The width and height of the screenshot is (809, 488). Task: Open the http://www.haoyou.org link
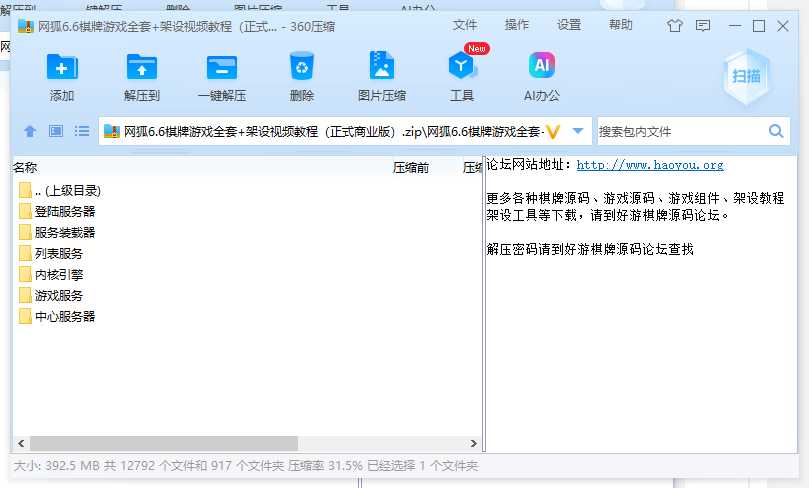(x=650, y=165)
